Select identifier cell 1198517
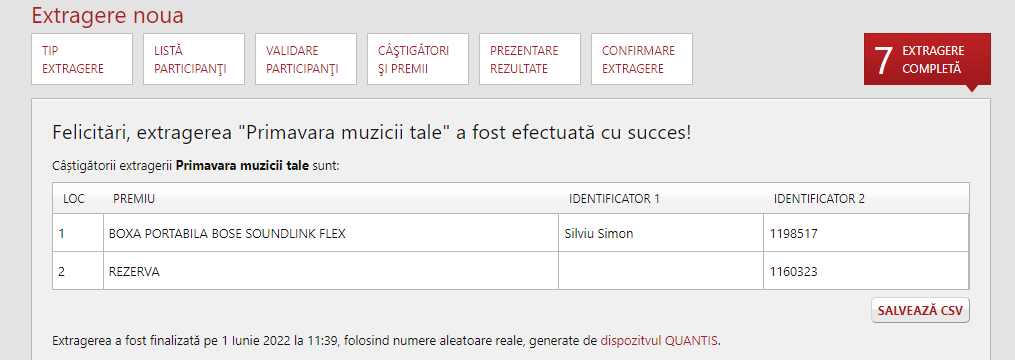Viewport: 1015px width, 360px height. point(866,233)
